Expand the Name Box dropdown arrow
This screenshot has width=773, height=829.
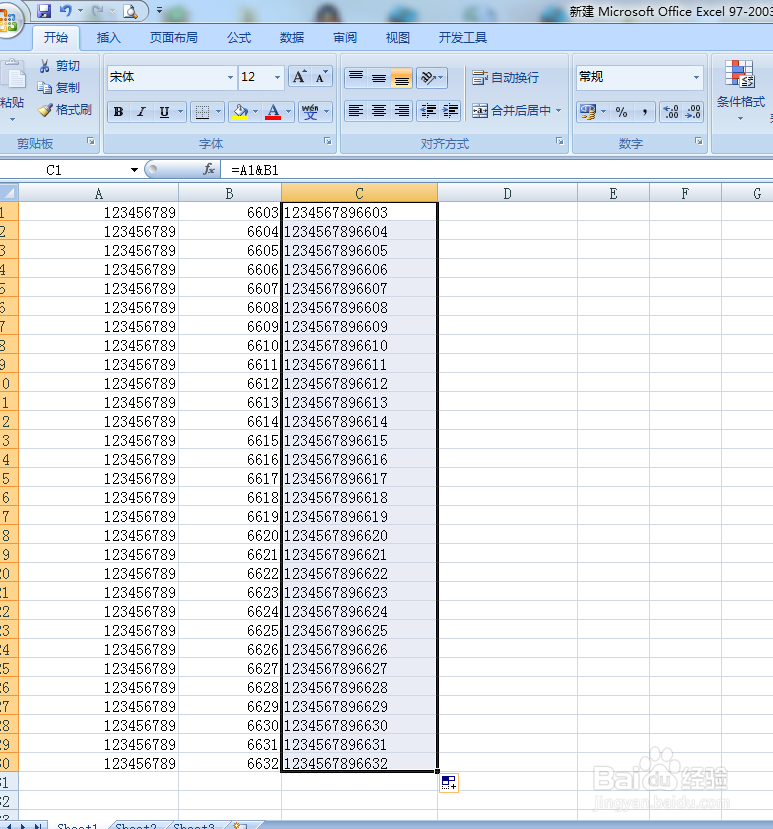point(134,170)
